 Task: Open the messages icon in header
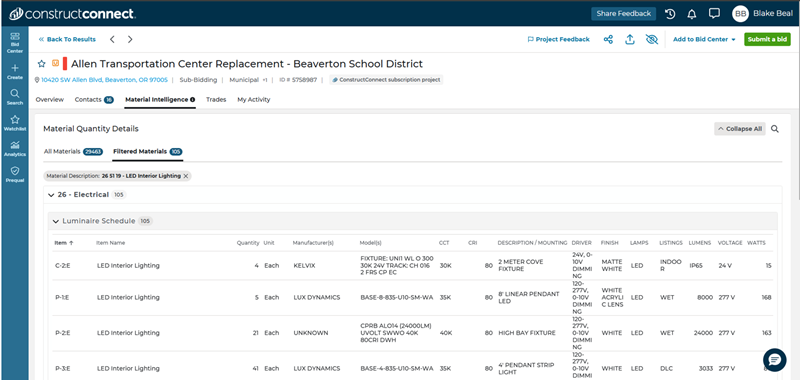(714, 14)
